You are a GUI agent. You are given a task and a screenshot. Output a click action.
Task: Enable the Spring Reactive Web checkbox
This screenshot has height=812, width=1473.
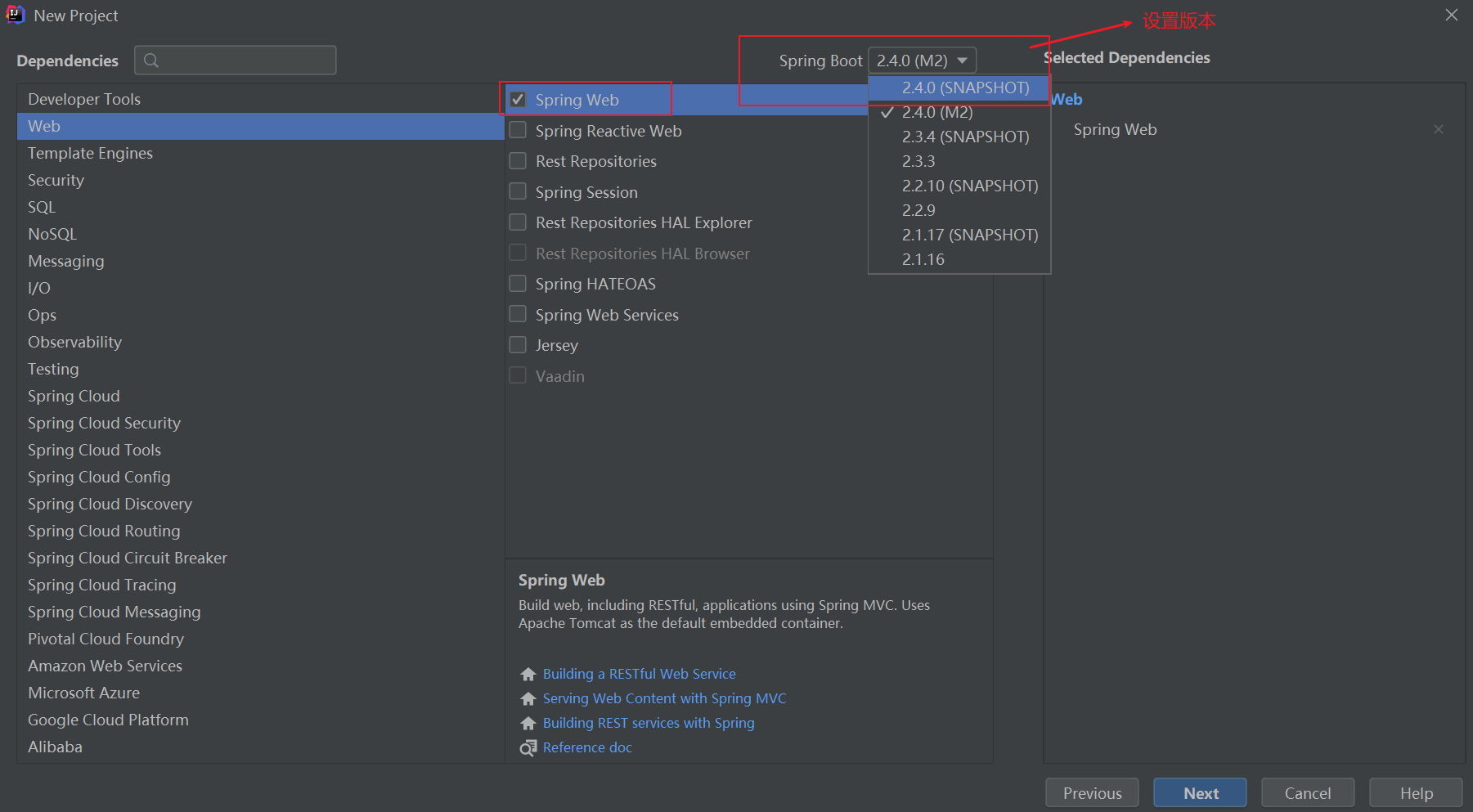coord(518,131)
